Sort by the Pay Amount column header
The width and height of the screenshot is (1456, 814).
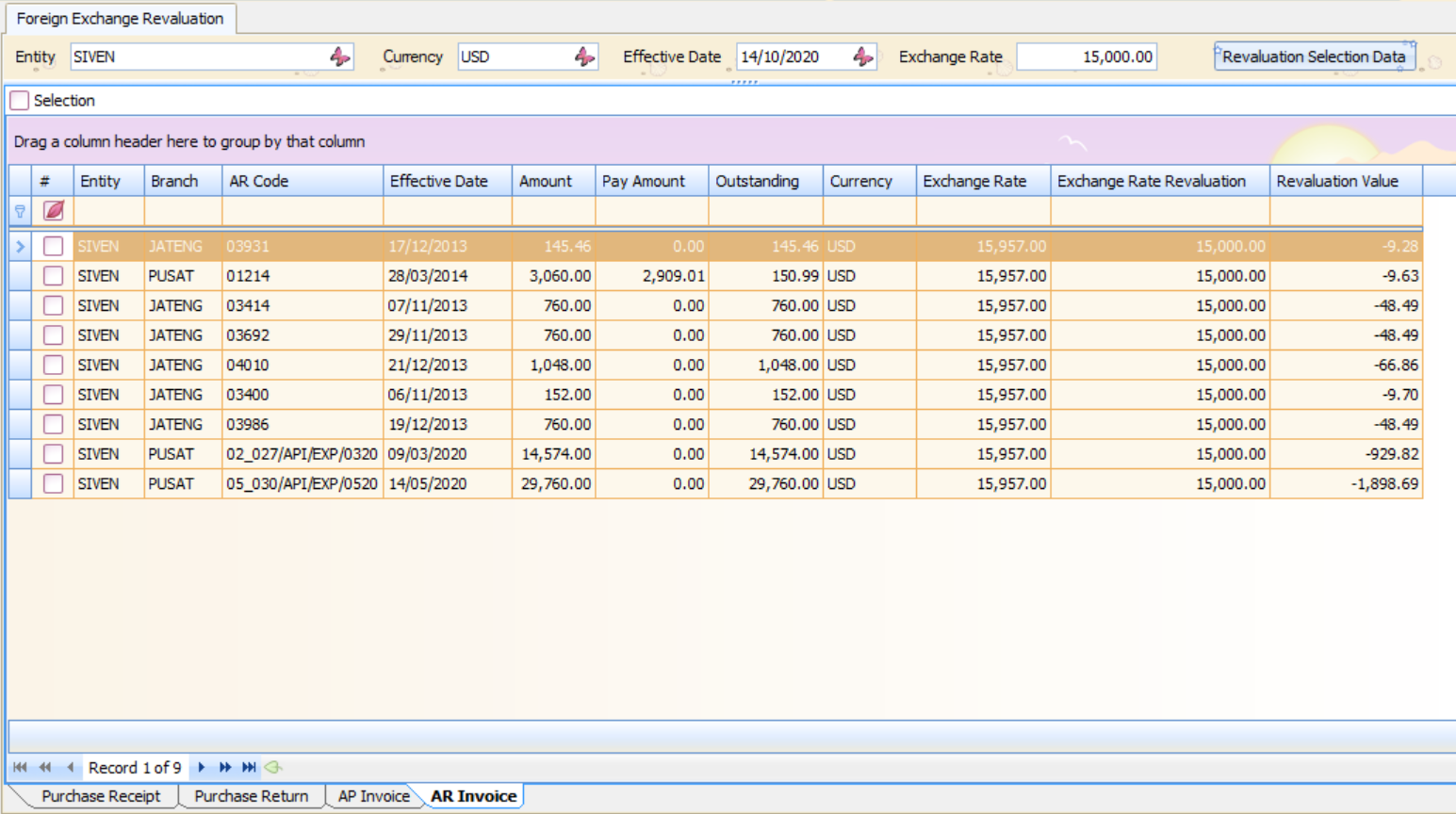(x=652, y=181)
